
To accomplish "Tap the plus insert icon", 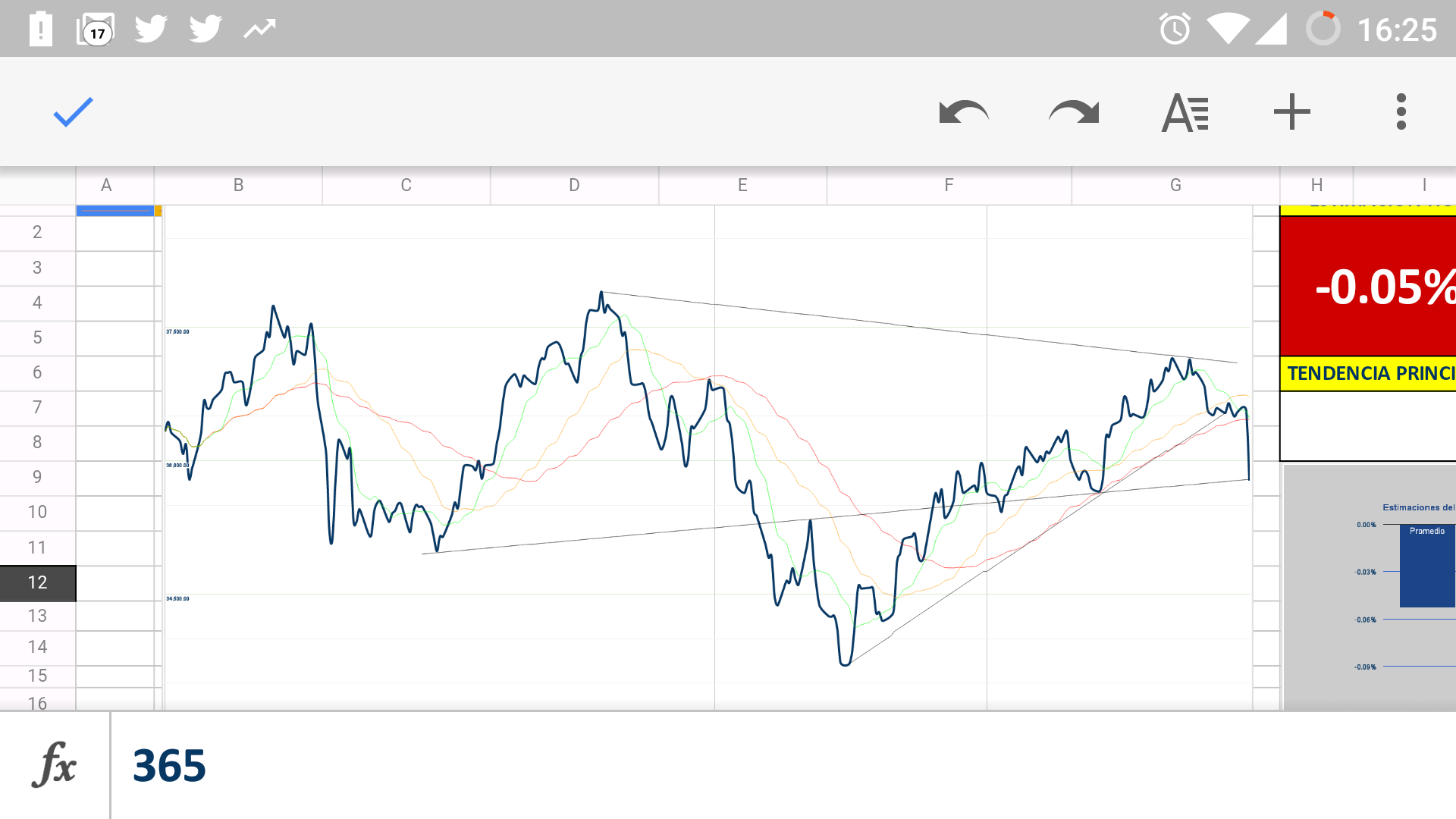I will (x=1291, y=112).
